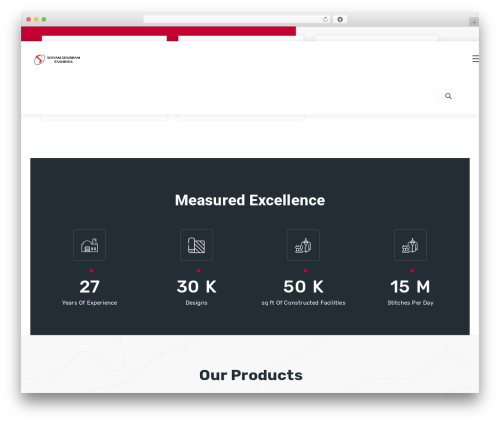
Task: Click the search magnifier icon
Action: 448,96
